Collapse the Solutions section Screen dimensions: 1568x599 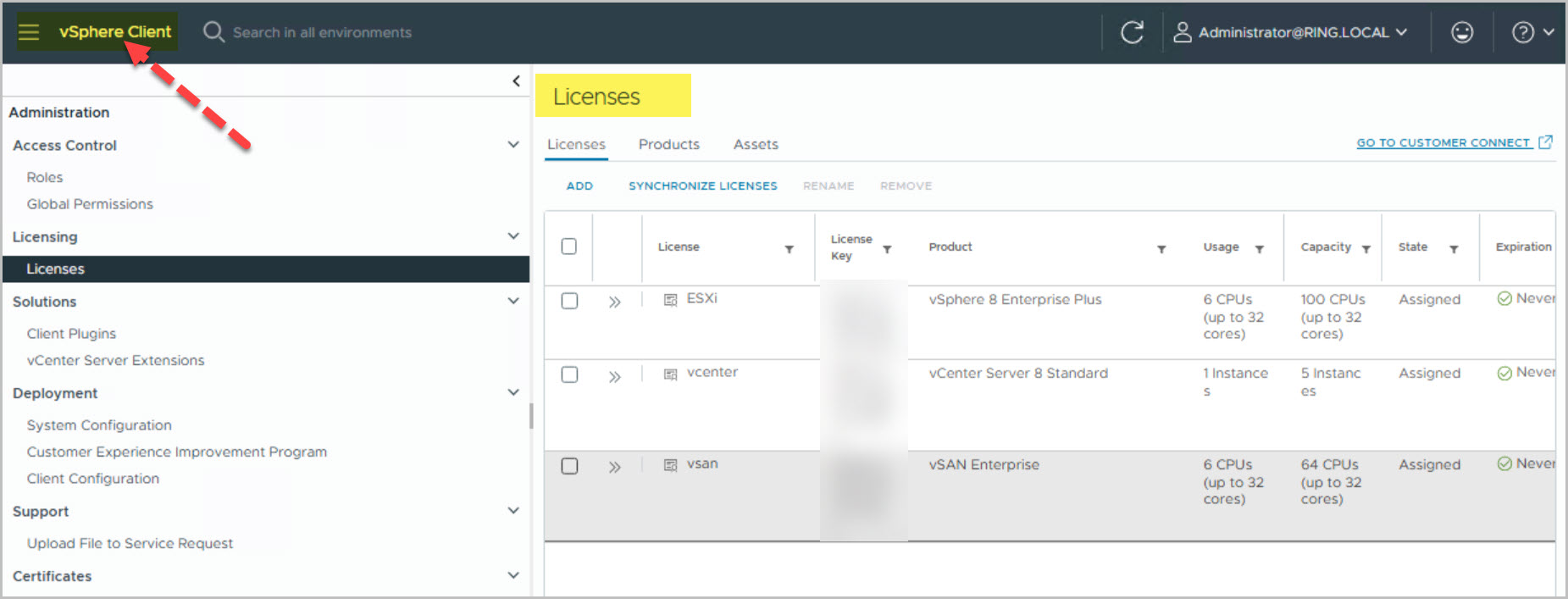[x=513, y=301]
